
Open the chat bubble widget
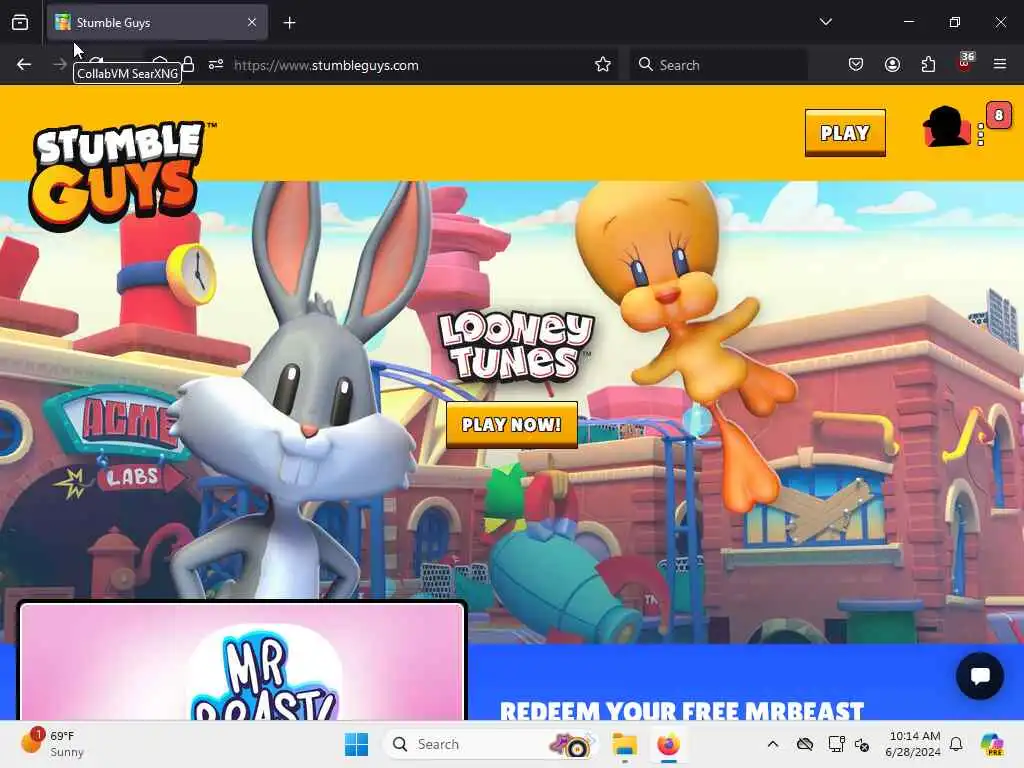(980, 676)
